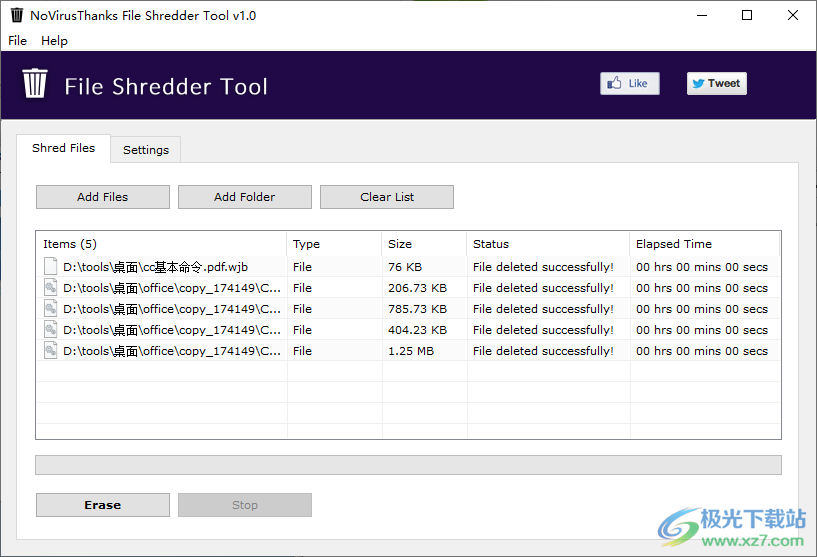
Task: Close the File Shredder Tool window
Action: [x=793, y=15]
